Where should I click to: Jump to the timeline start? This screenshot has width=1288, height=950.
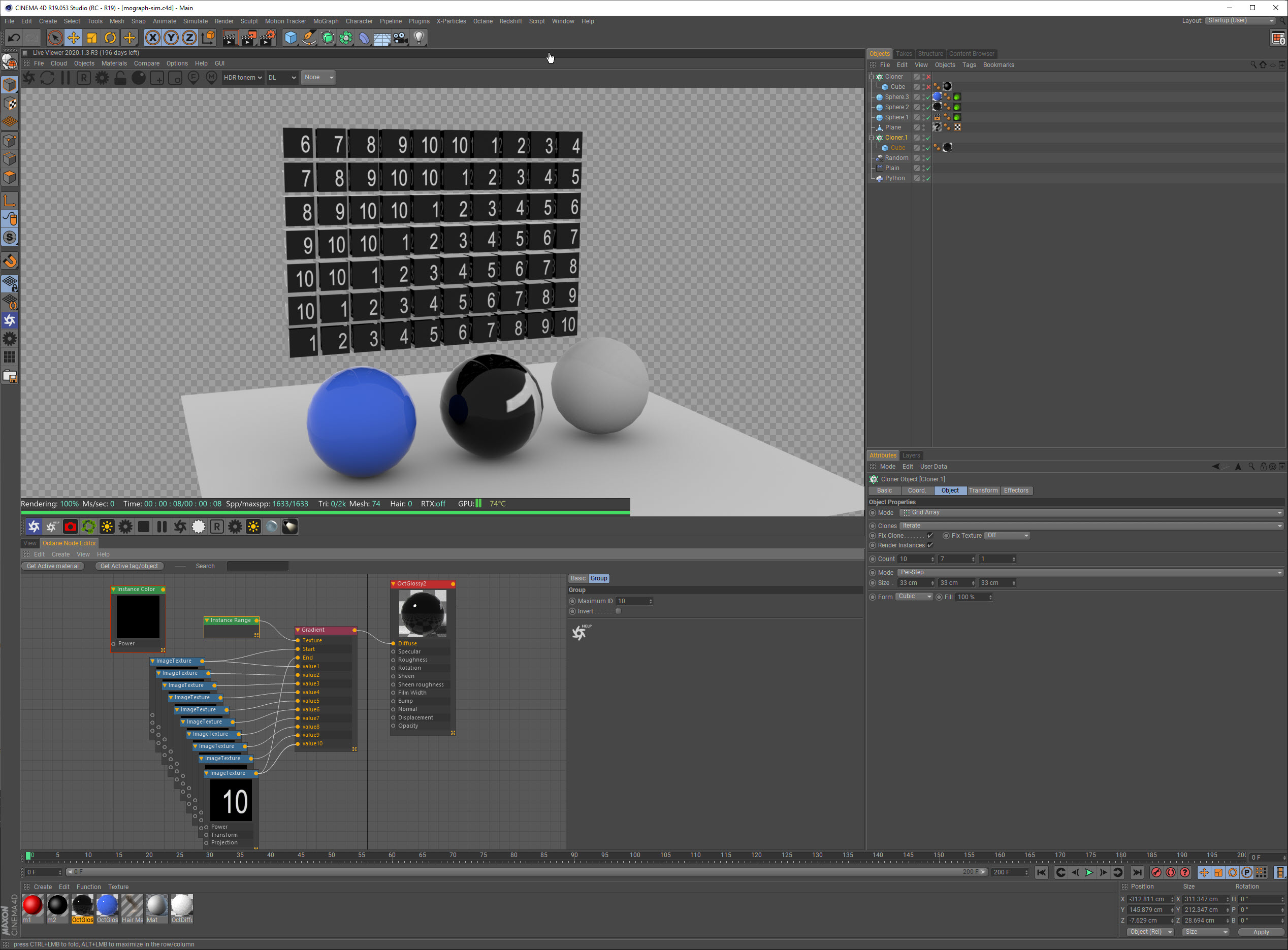[x=1041, y=872]
